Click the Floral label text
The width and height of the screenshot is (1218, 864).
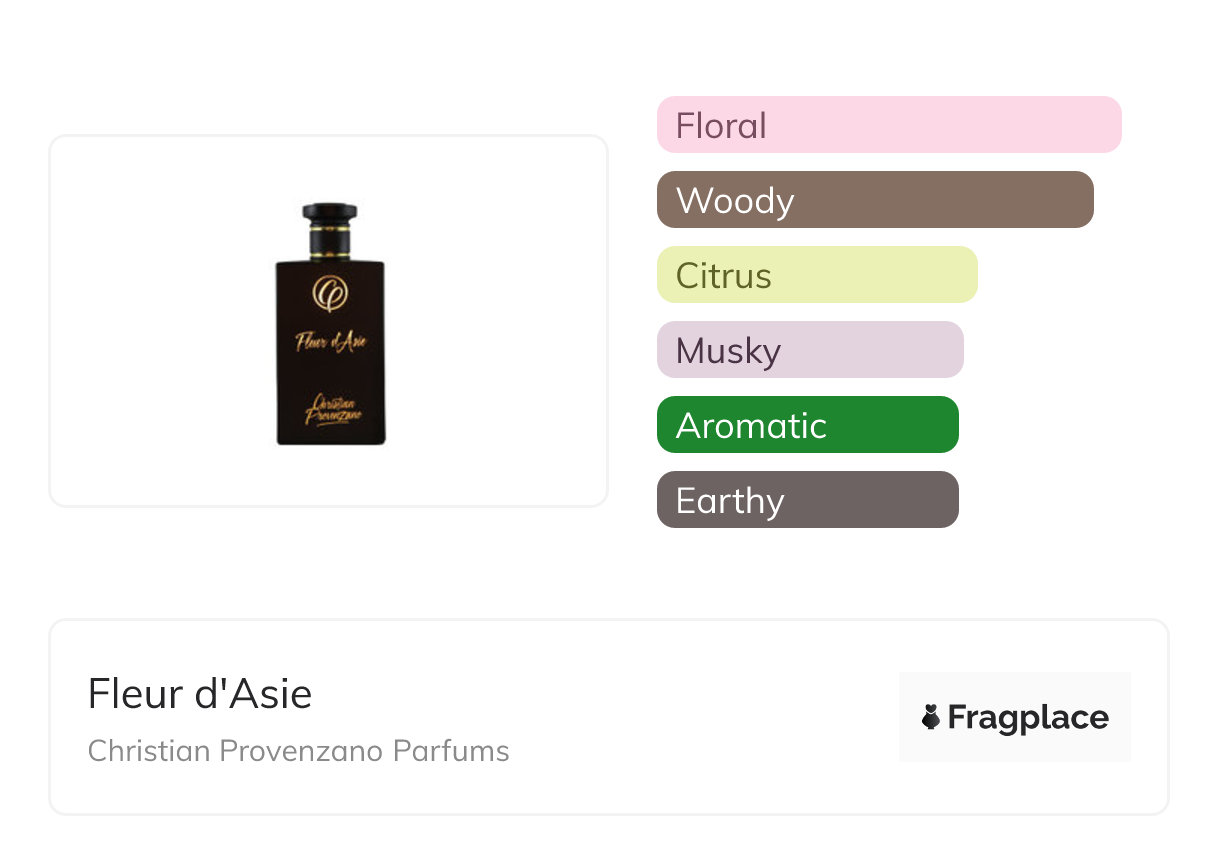721,126
